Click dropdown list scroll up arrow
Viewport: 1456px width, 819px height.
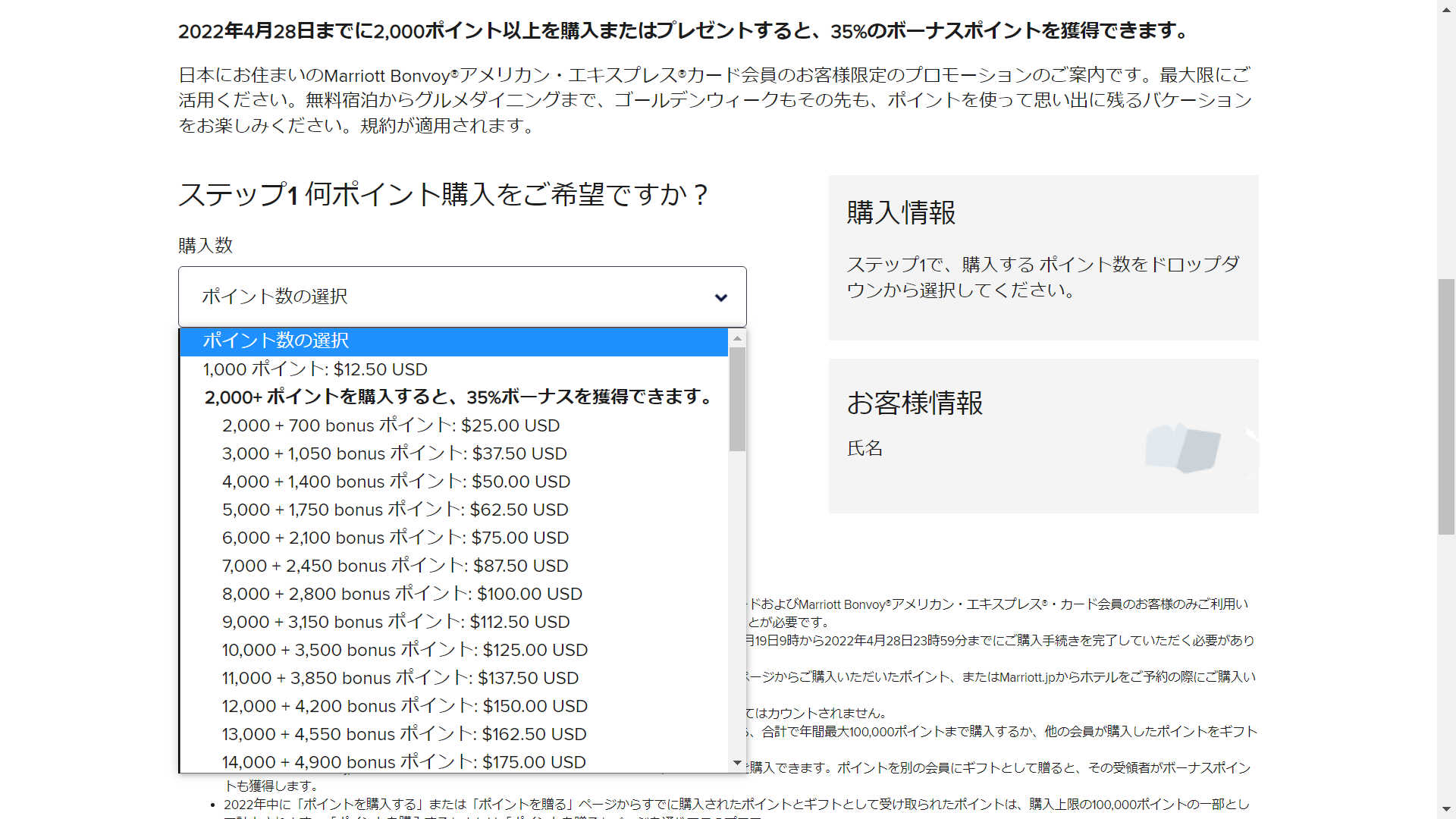pyautogui.click(x=737, y=339)
